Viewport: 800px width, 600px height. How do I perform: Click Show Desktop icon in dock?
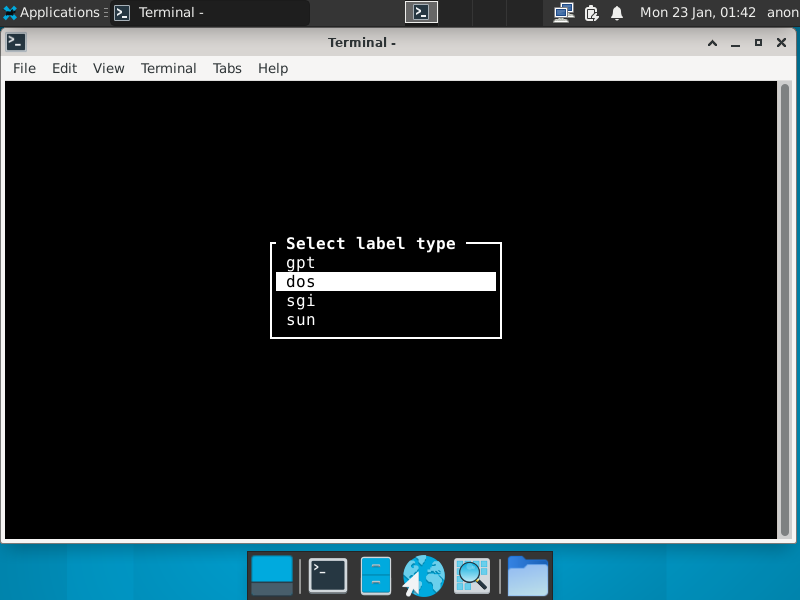(272, 576)
